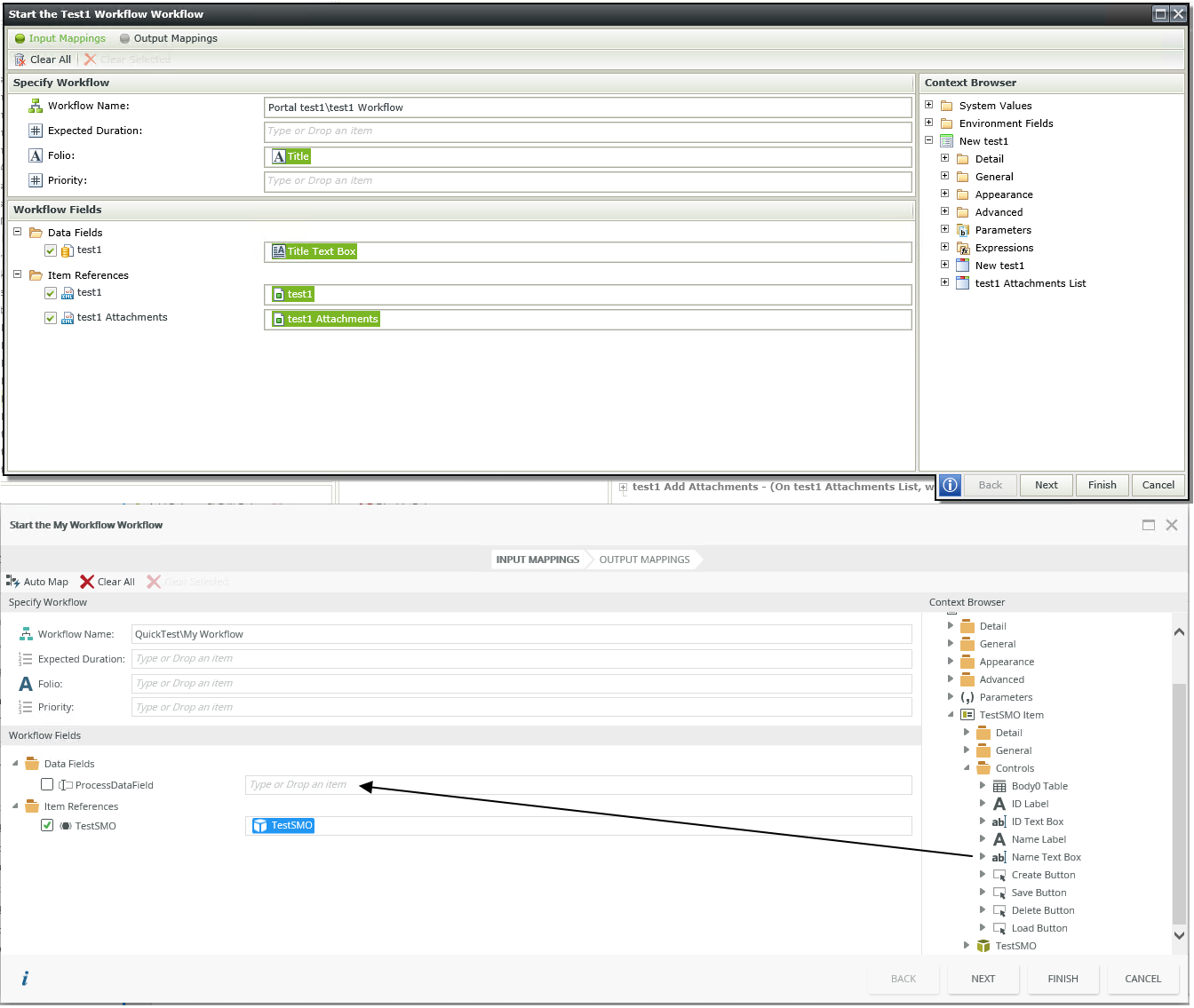Select the Load Button tree item

[x=1039, y=928]
